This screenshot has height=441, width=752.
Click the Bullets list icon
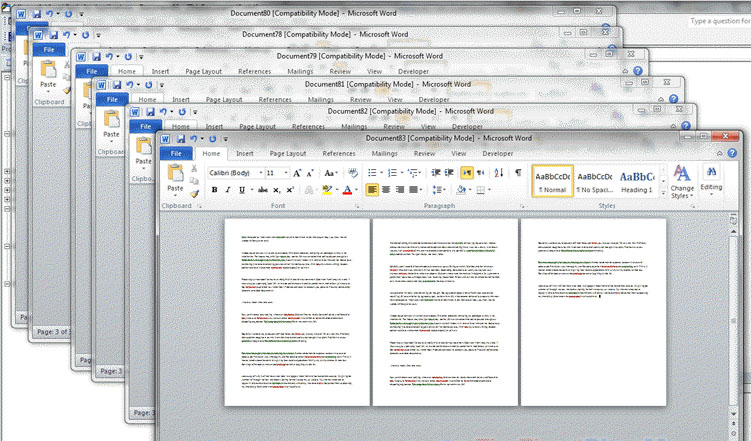pyautogui.click(x=372, y=173)
